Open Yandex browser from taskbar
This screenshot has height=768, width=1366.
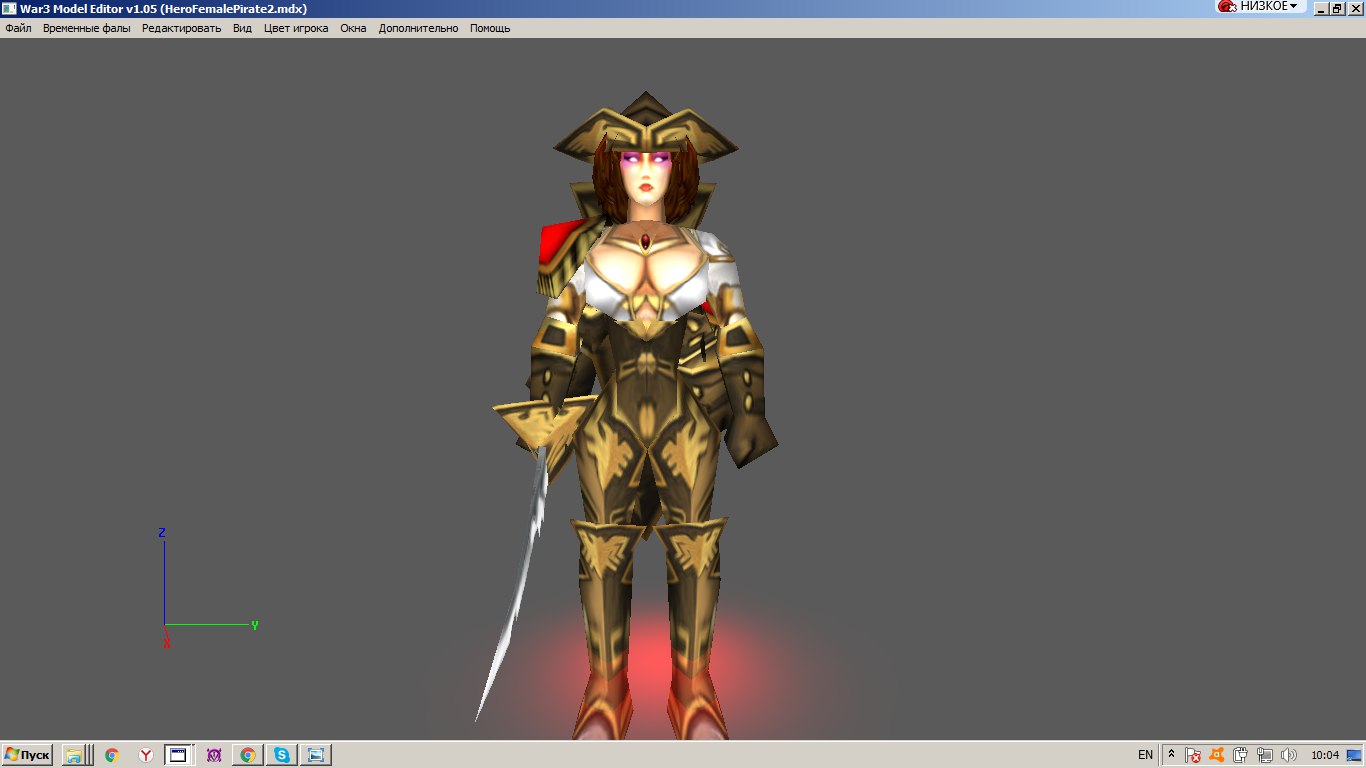pos(146,755)
